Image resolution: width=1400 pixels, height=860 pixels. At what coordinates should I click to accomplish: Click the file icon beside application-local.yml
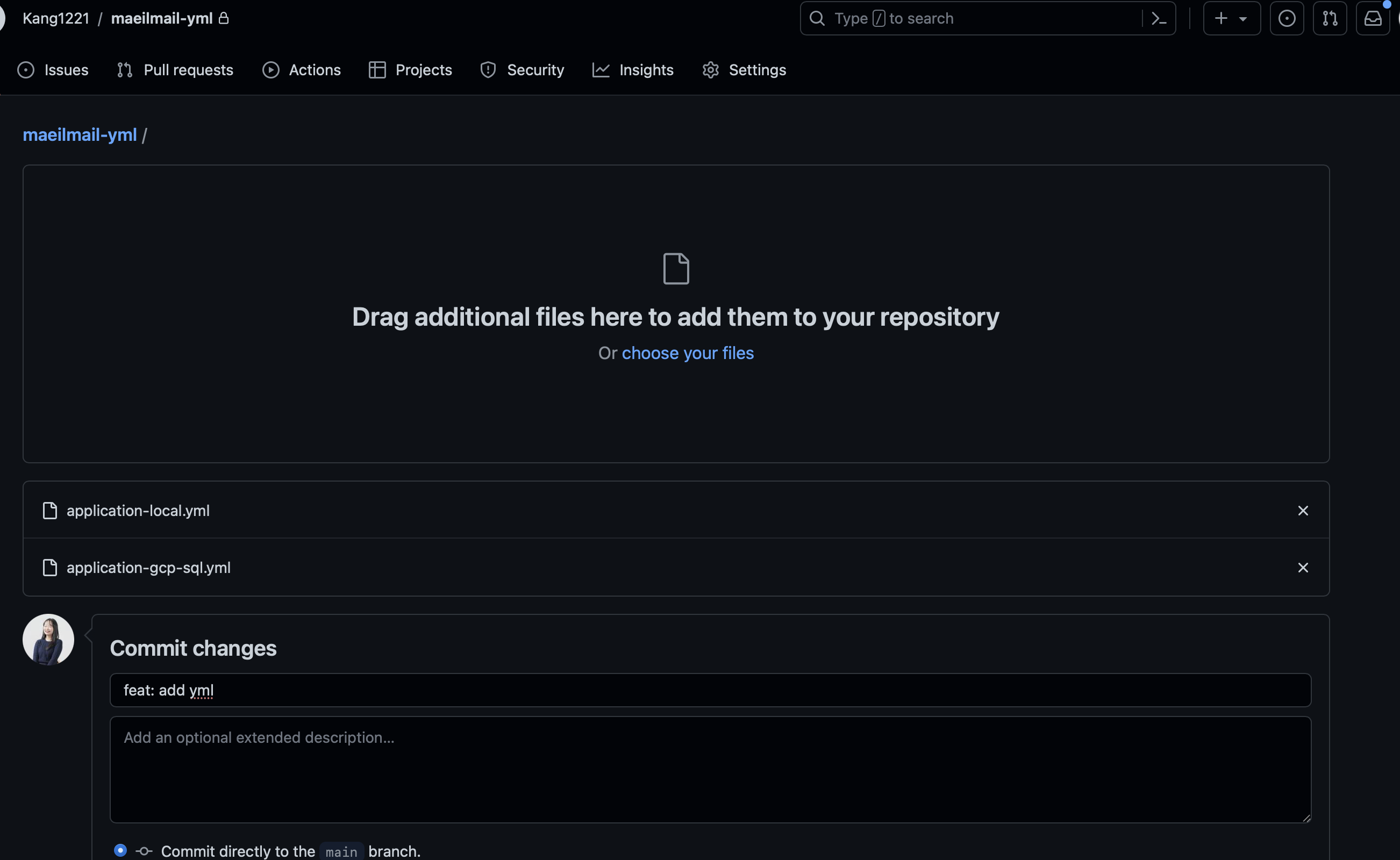click(x=50, y=511)
